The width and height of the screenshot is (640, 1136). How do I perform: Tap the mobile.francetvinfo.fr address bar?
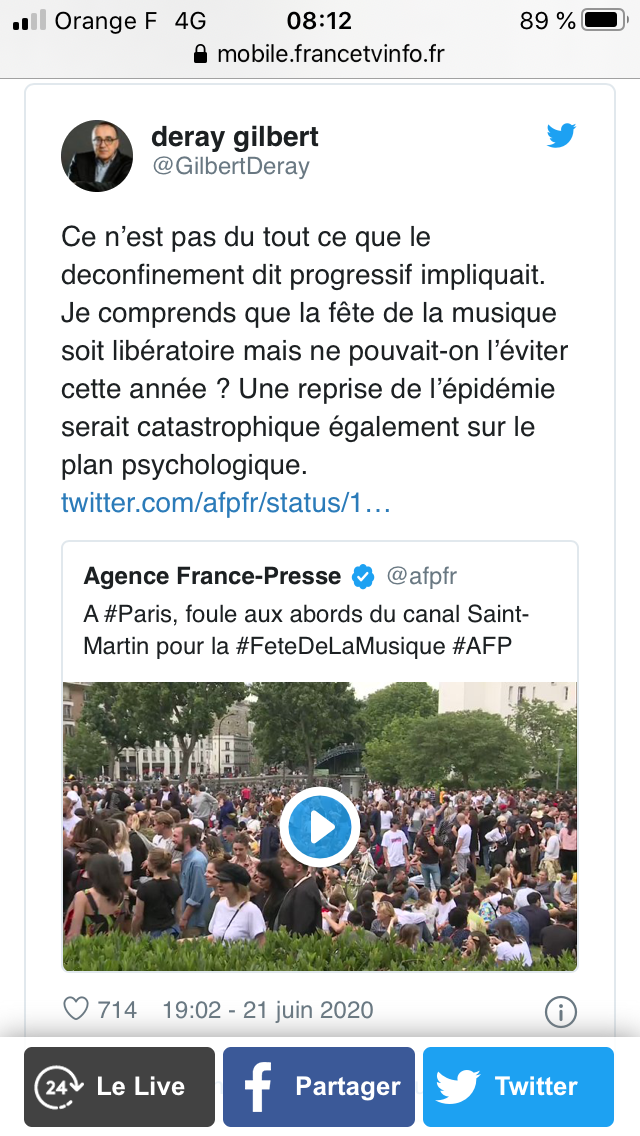tap(320, 54)
